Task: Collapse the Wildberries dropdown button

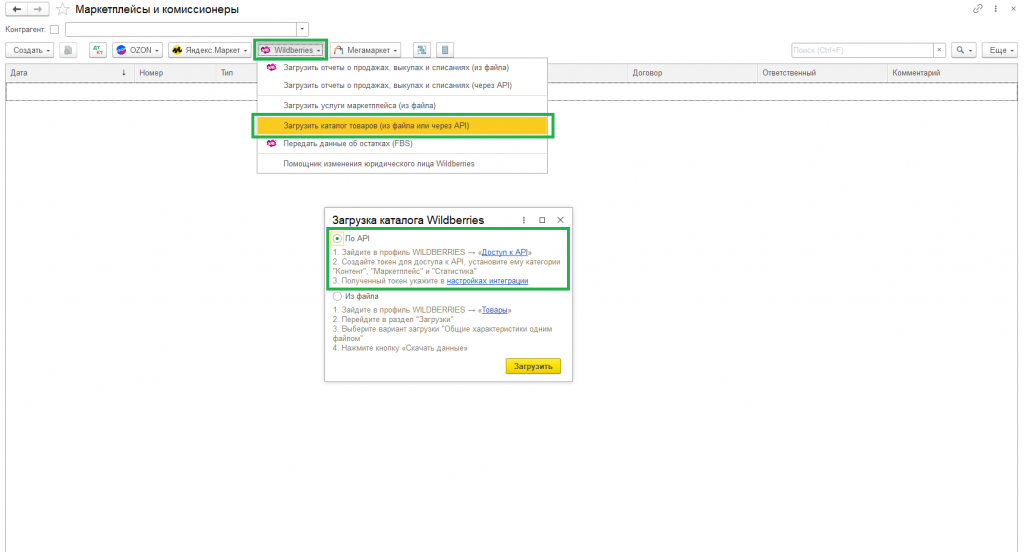Action: pyautogui.click(x=291, y=50)
